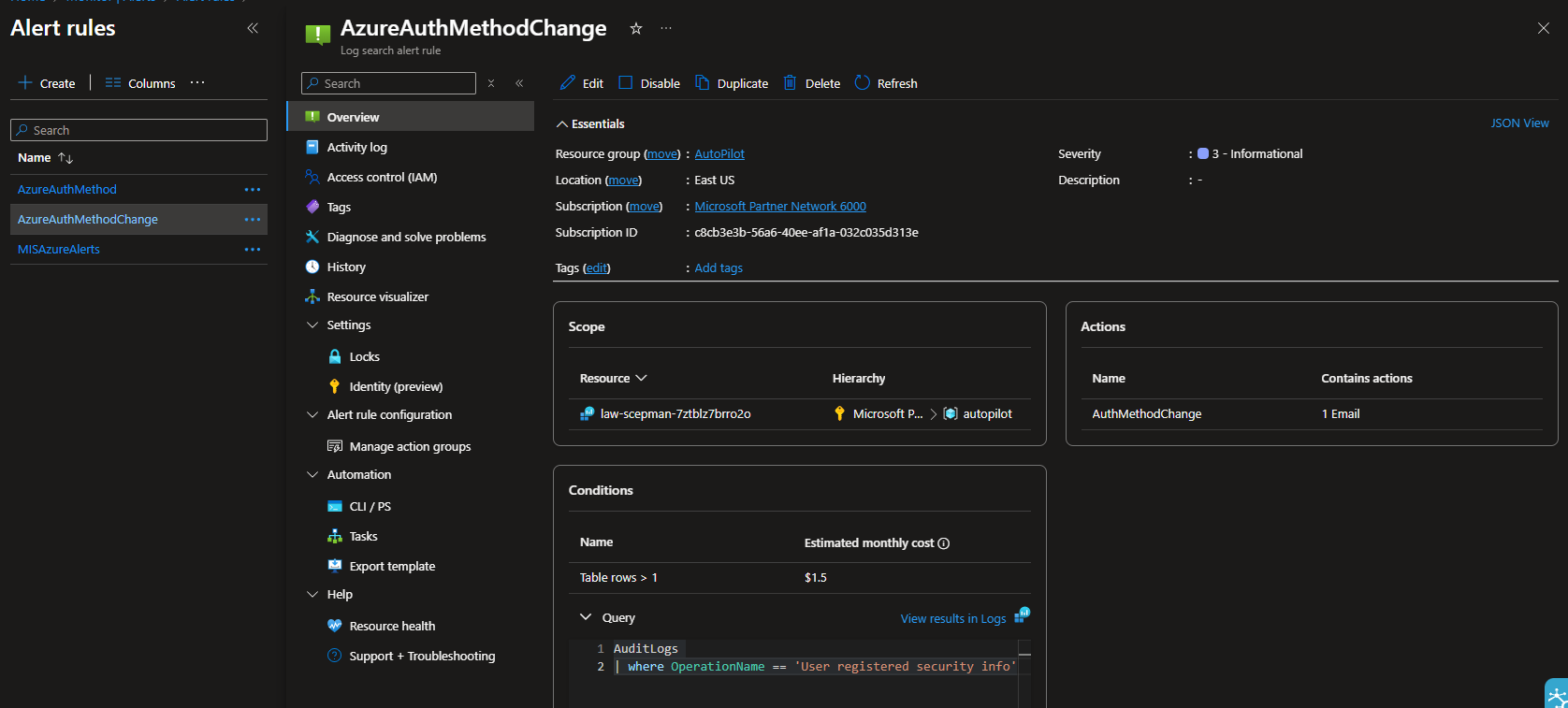Screen dimensions: 1568x708
Task: Collapse the resource menu sidebar
Action: [x=519, y=83]
